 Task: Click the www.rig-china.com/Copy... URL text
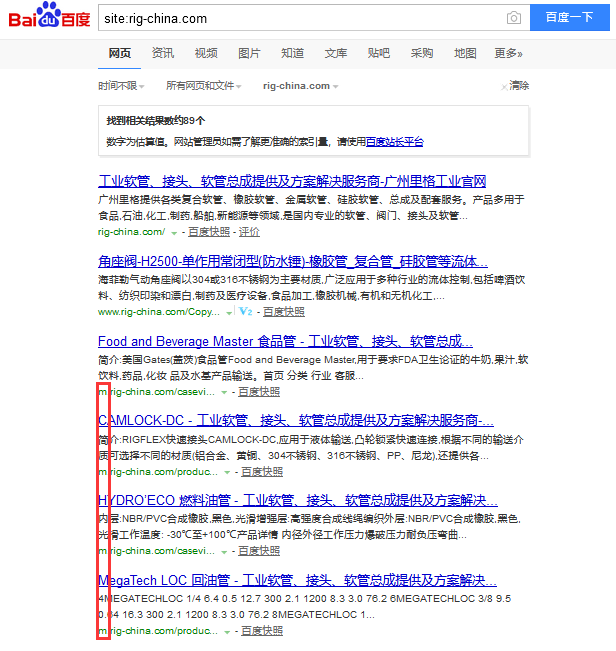click(x=159, y=312)
